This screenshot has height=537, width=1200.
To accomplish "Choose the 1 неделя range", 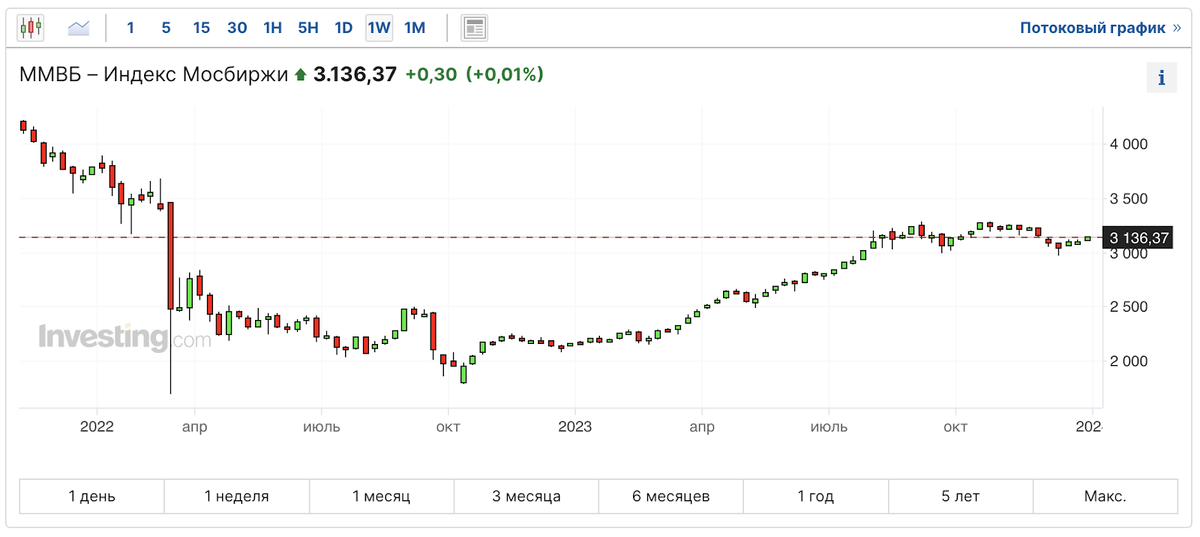I will point(237,496).
